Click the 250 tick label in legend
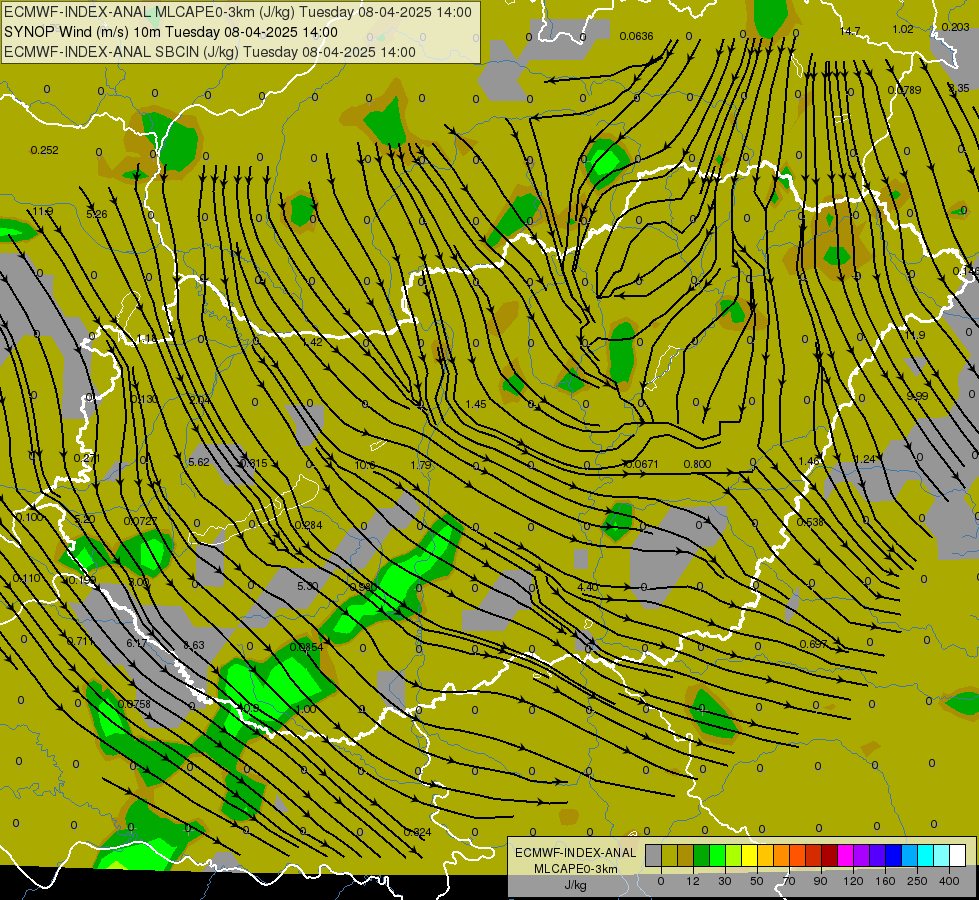Viewport: 979px width, 900px height. 917,881
